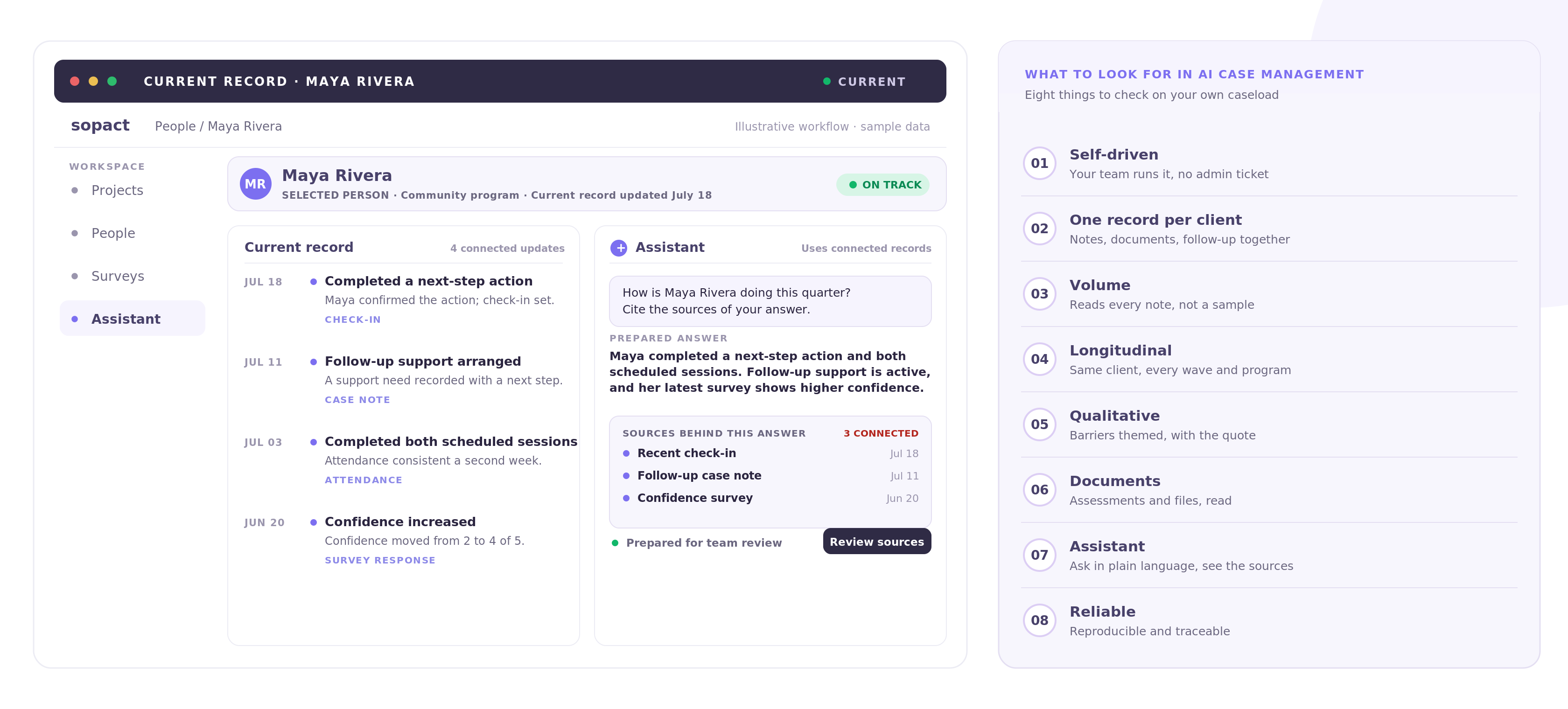Viewport: 1568px width, 709px height.
Task: Click the JUN 20 timeline date
Action: point(264,523)
